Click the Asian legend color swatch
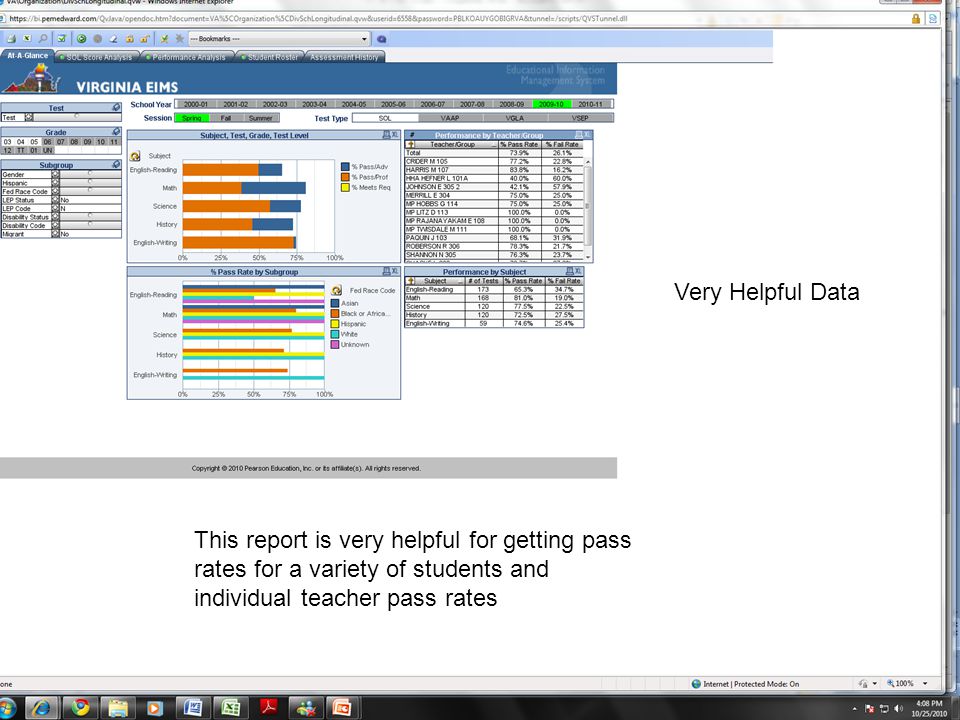The height and width of the screenshot is (720, 960). [x=335, y=303]
